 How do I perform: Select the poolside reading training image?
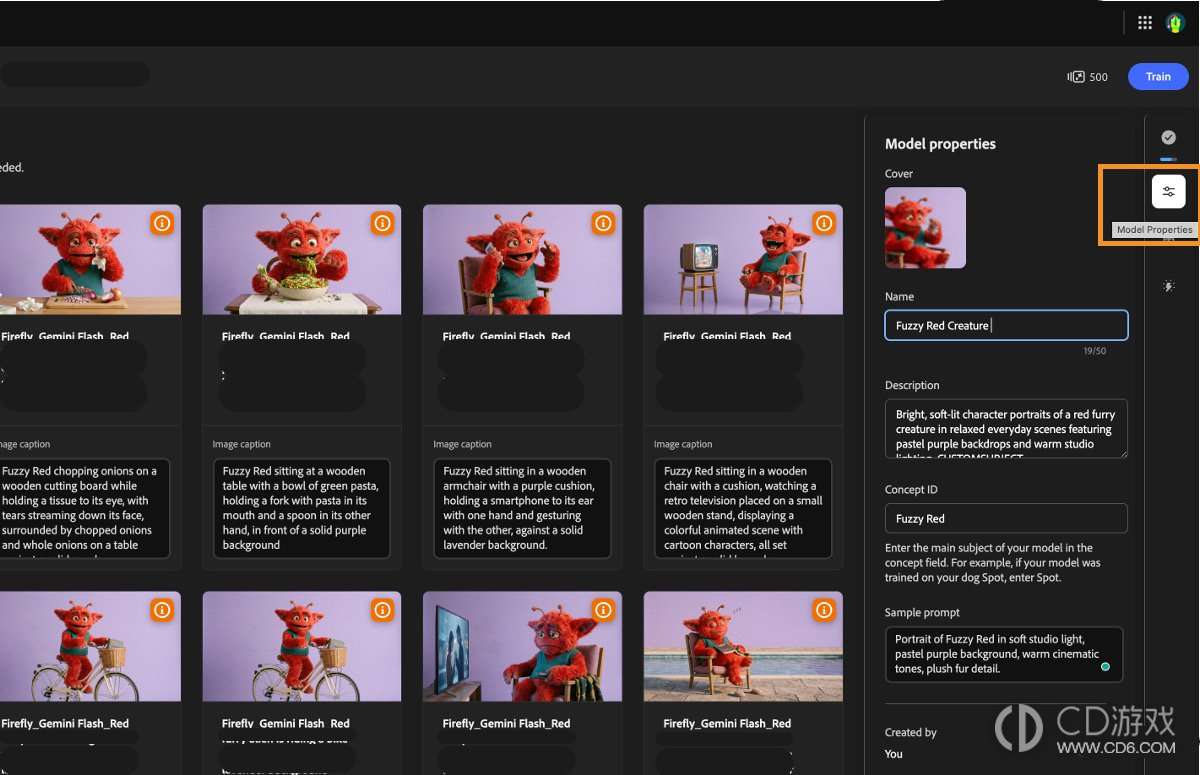(743, 646)
